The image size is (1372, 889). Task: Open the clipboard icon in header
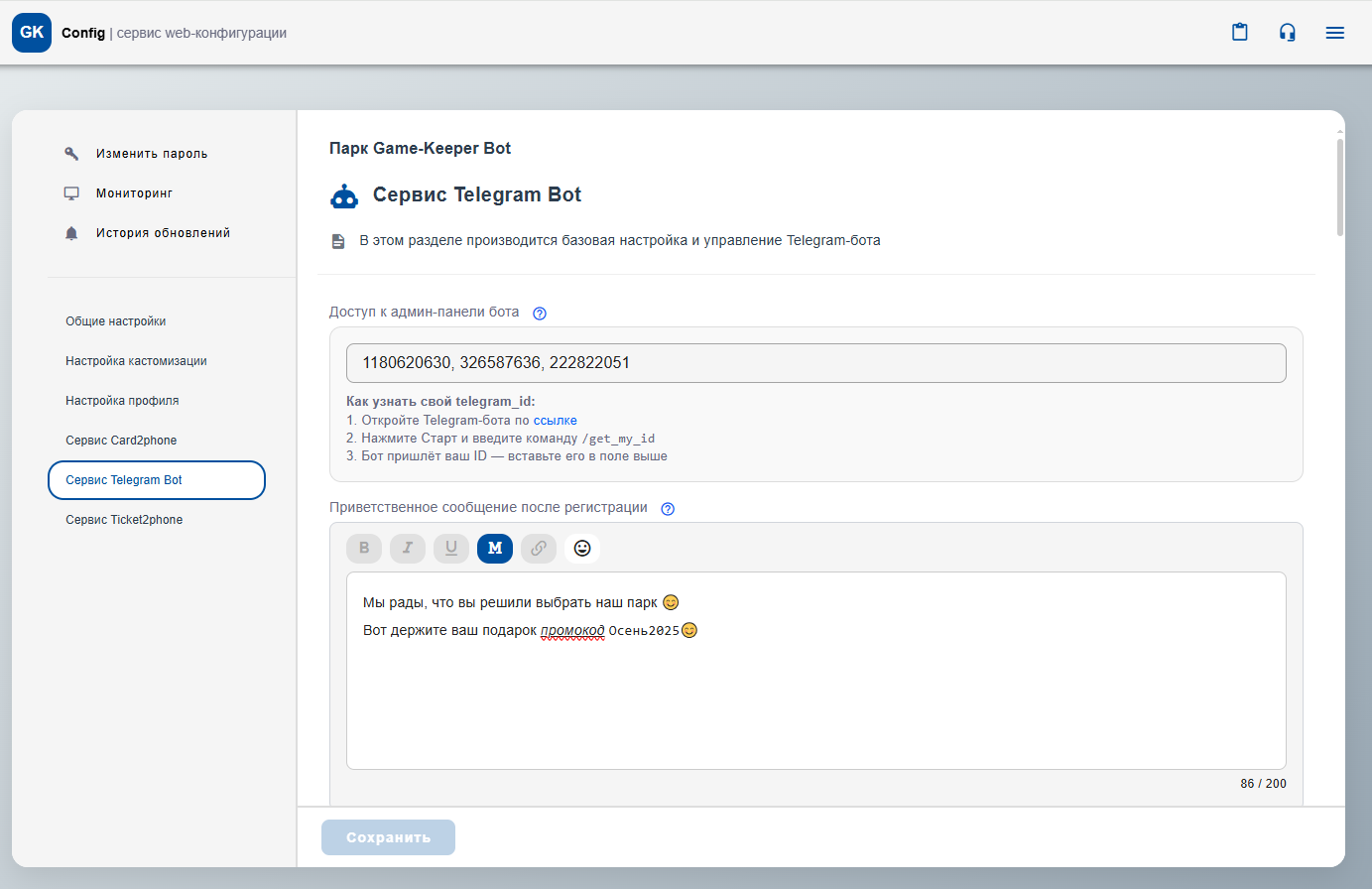[1239, 33]
